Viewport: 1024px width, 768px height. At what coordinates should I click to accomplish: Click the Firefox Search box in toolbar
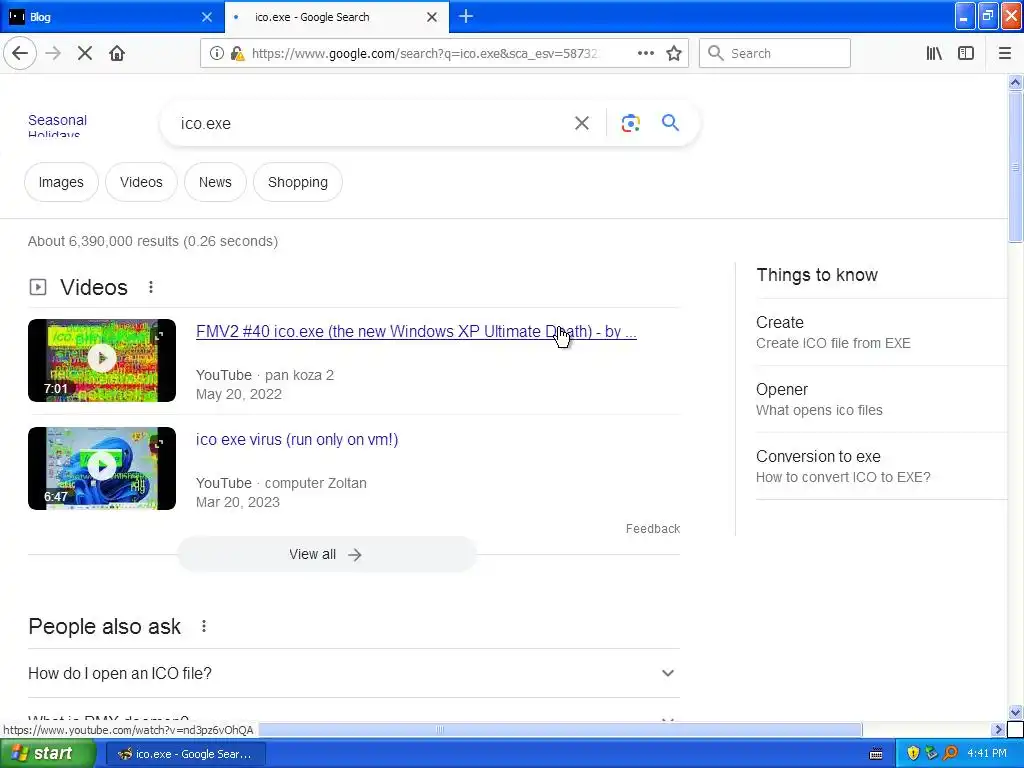coord(775,53)
